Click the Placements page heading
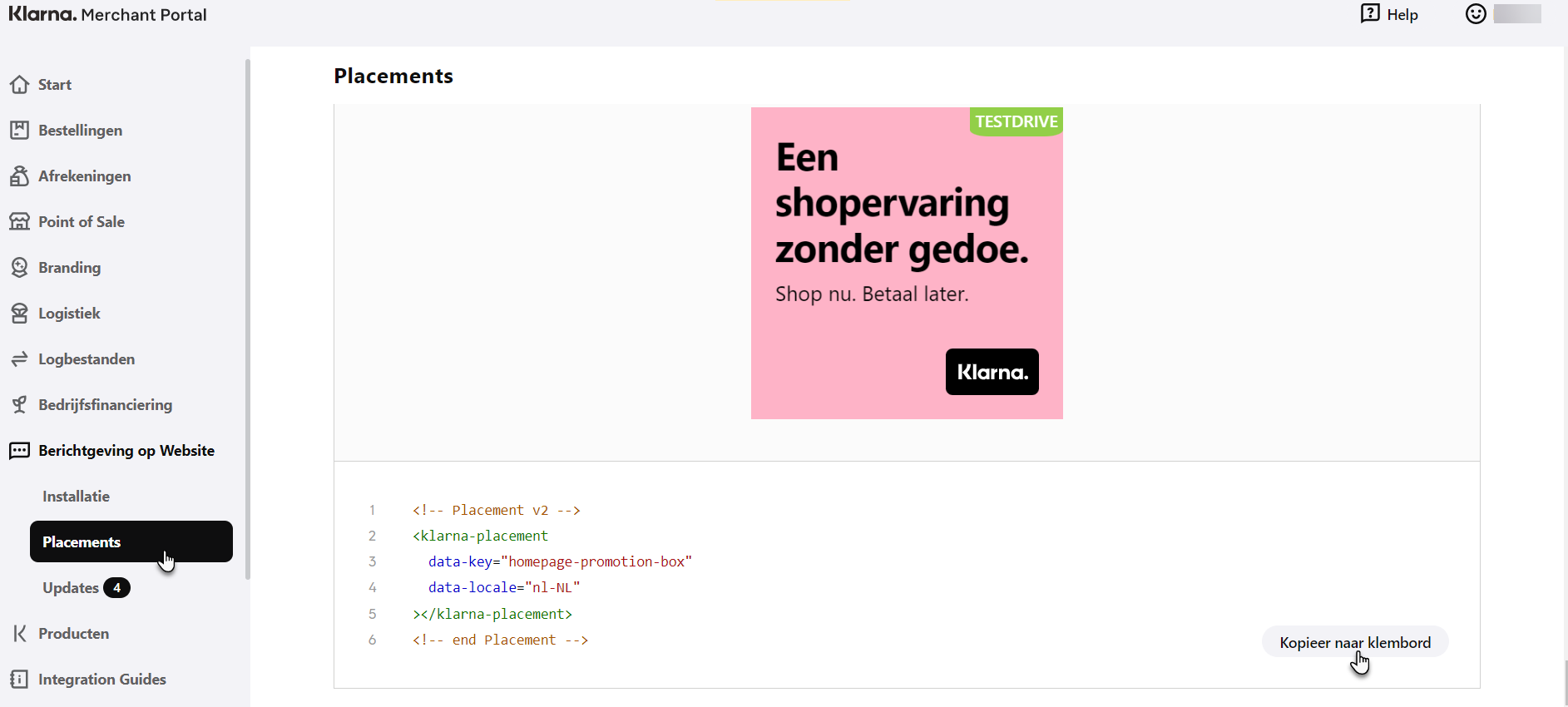This screenshot has height=707, width=1568. 393,76
